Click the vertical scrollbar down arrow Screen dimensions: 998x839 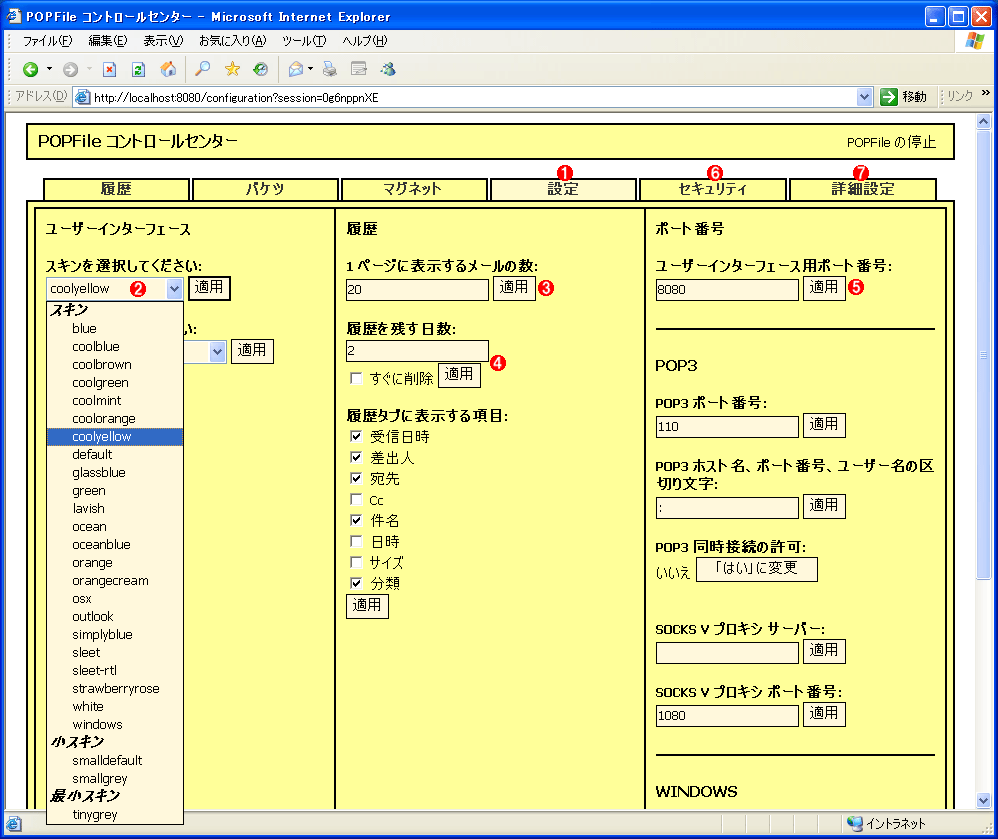(x=983, y=801)
